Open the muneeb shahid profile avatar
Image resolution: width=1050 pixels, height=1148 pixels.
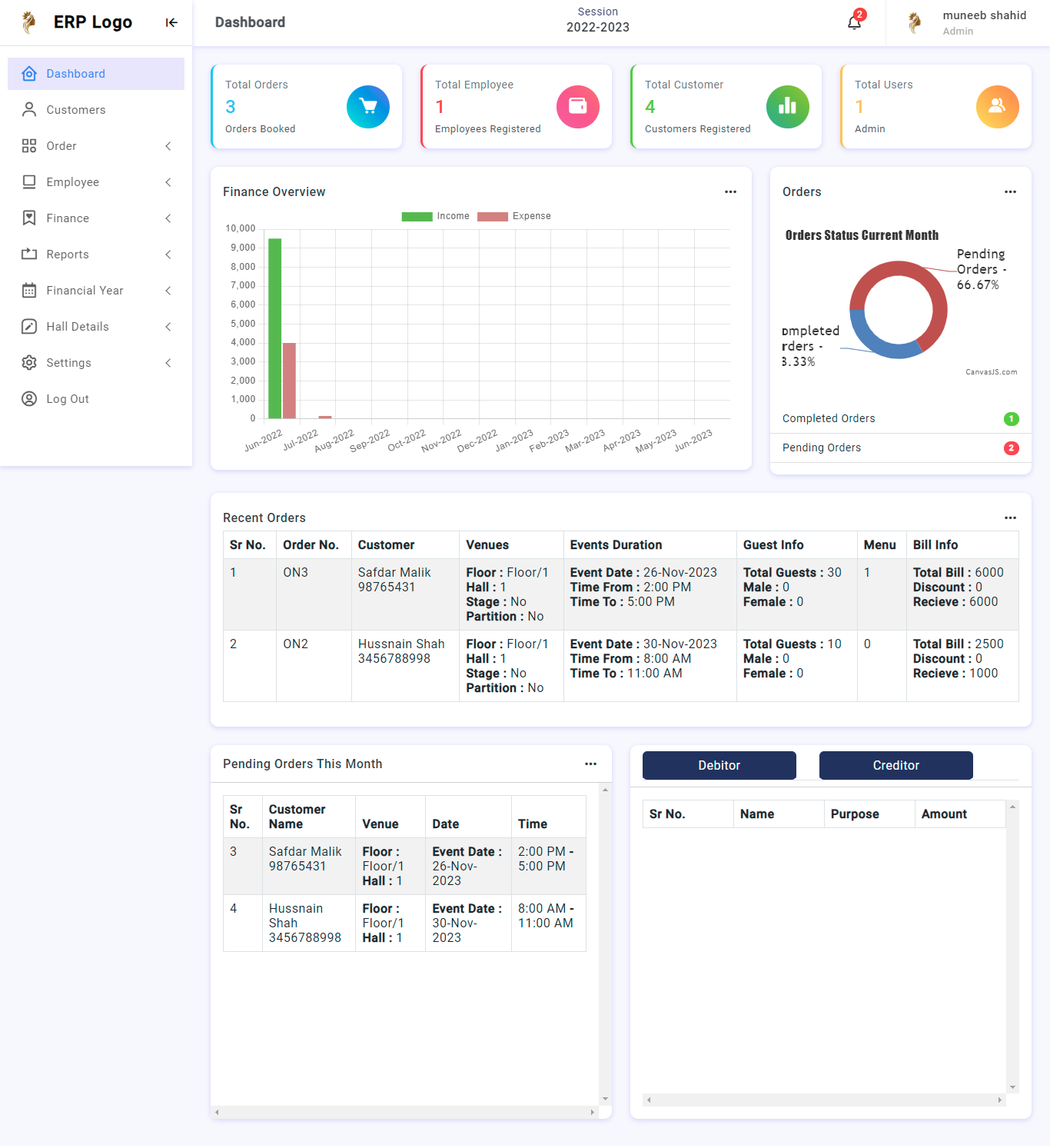(x=915, y=22)
